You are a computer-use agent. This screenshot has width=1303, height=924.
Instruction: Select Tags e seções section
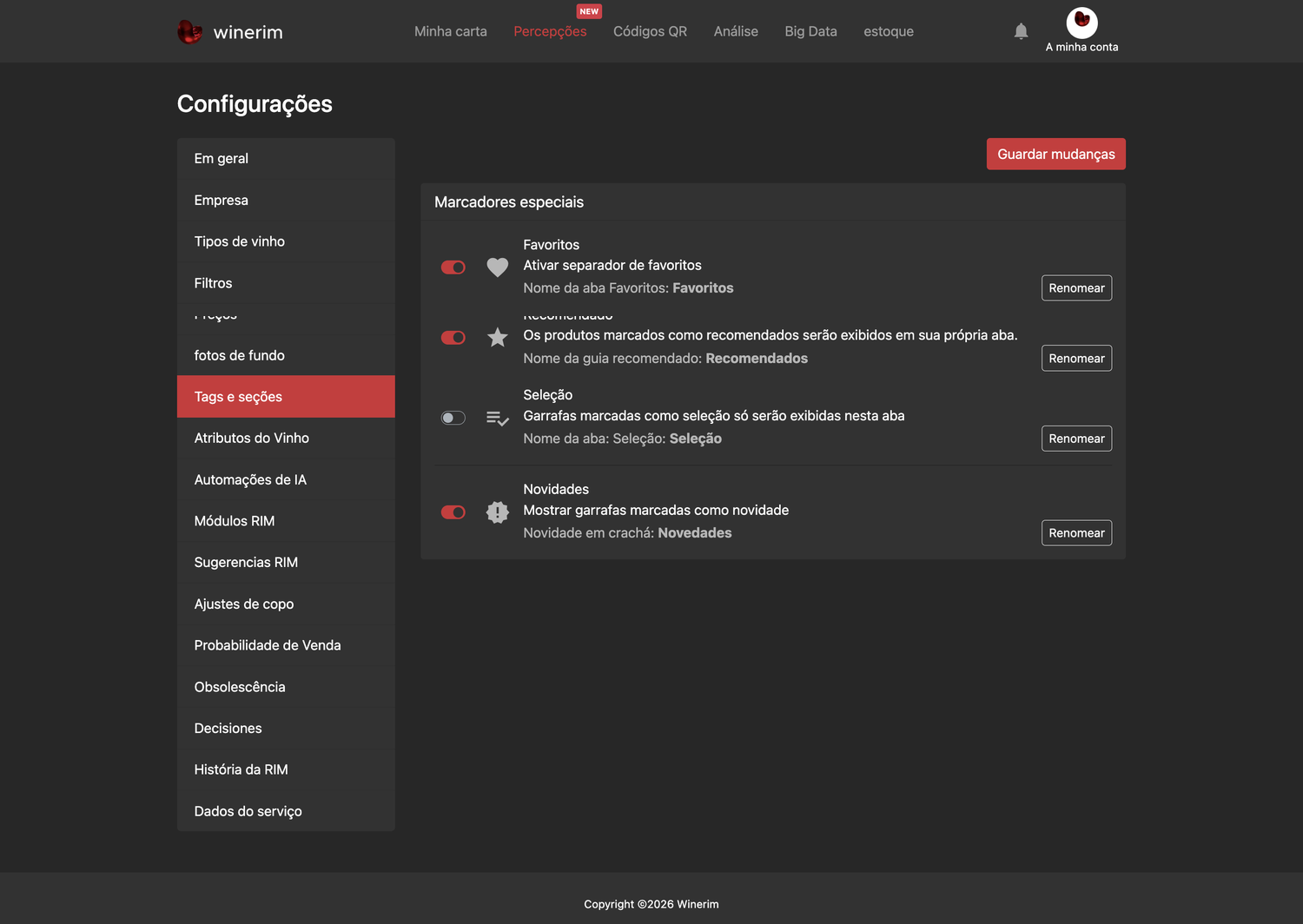pyautogui.click(x=286, y=397)
